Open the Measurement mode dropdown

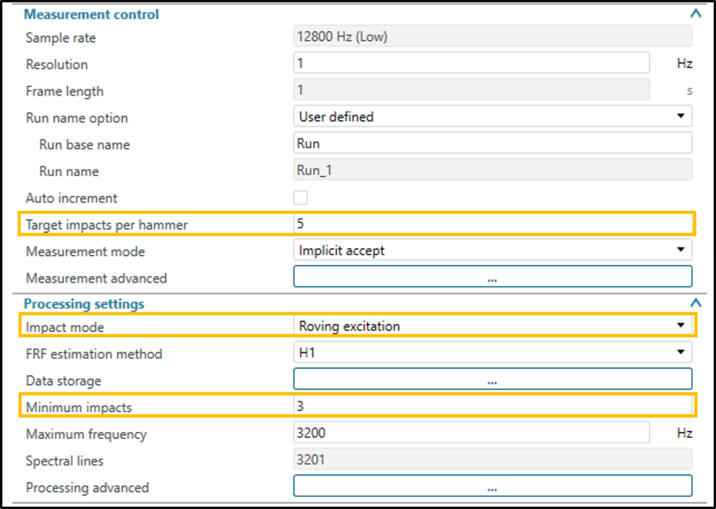coord(492,250)
